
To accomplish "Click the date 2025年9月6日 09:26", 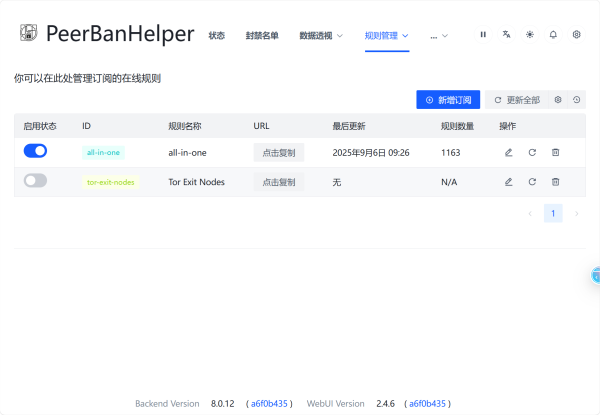I will click(371, 153).
